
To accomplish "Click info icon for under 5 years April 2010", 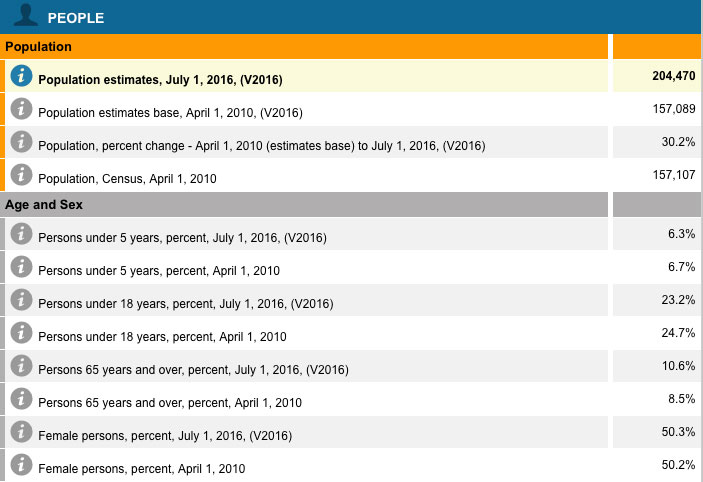I will tap(21, 268).
